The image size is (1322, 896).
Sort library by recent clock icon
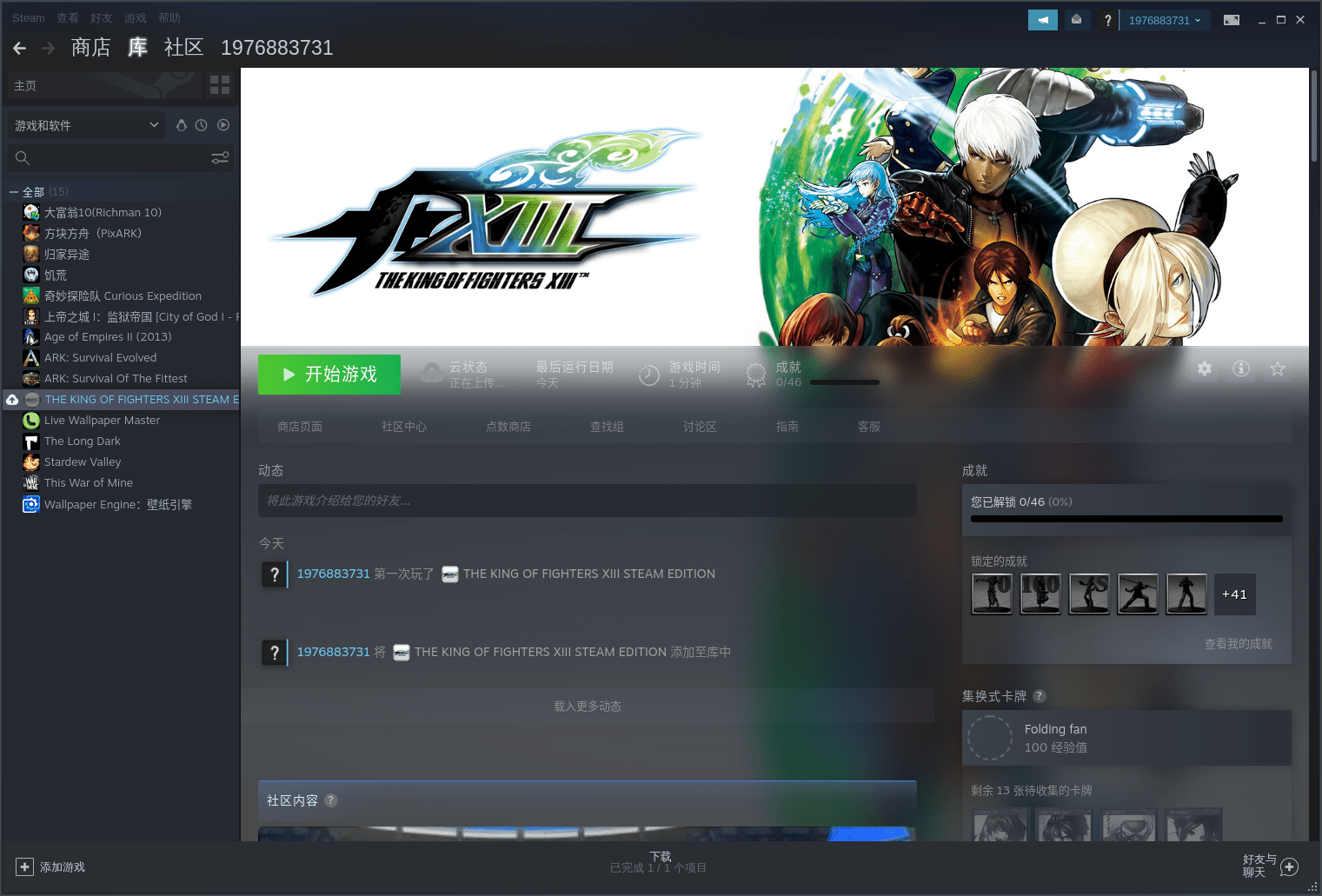(201, 125)
